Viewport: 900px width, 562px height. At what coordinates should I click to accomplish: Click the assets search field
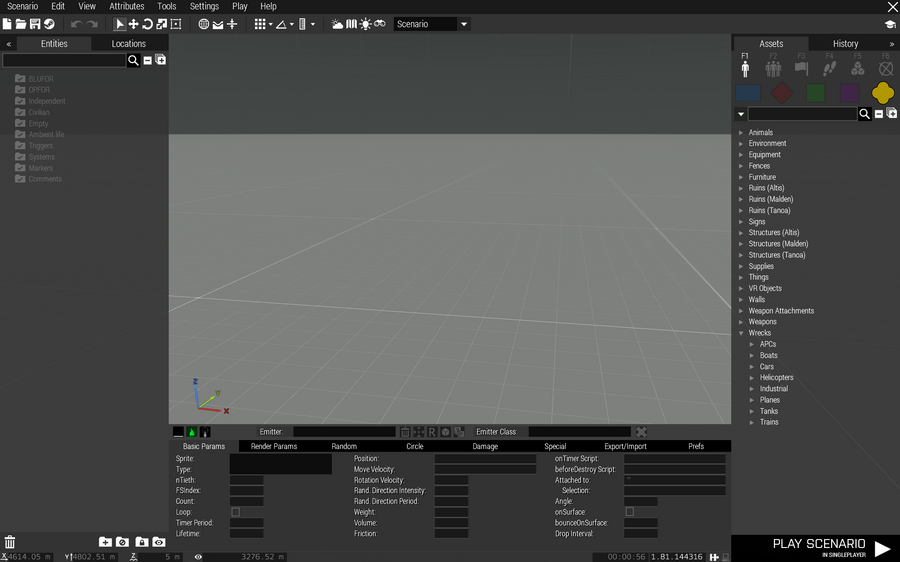802,114
